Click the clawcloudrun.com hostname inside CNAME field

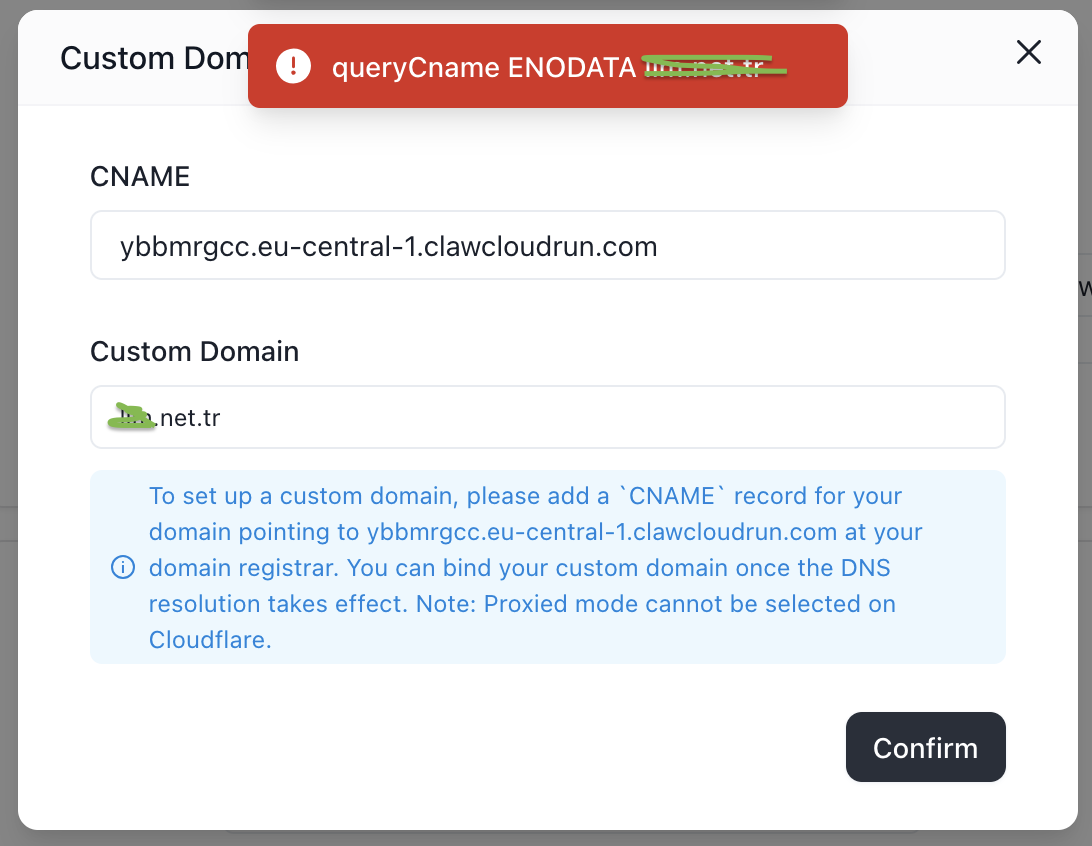pos(540,246)
